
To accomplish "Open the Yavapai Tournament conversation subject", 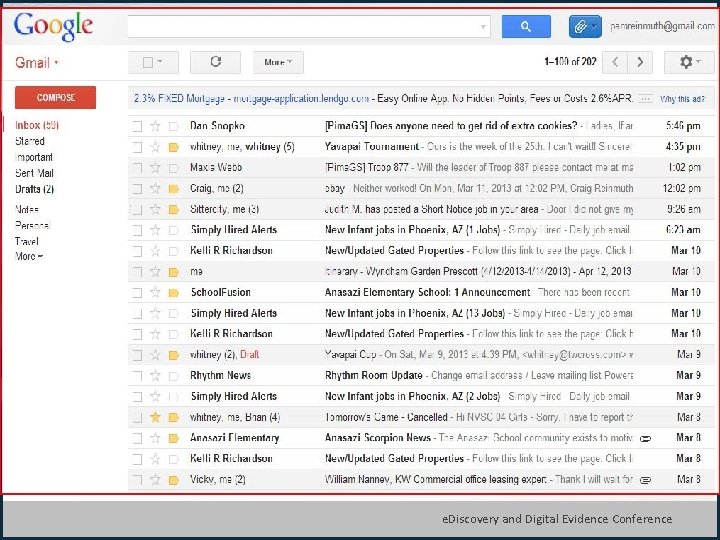I will 371,147.
